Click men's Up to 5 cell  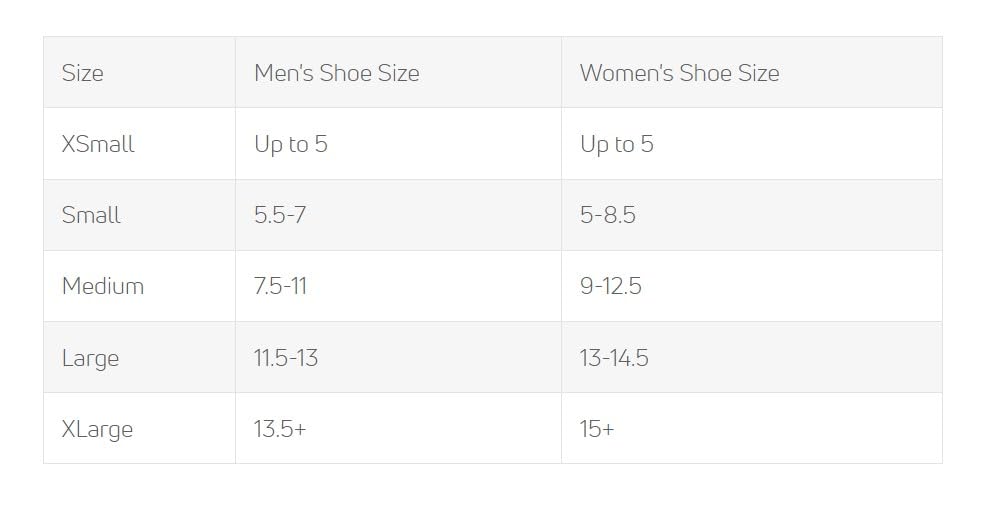291,144
